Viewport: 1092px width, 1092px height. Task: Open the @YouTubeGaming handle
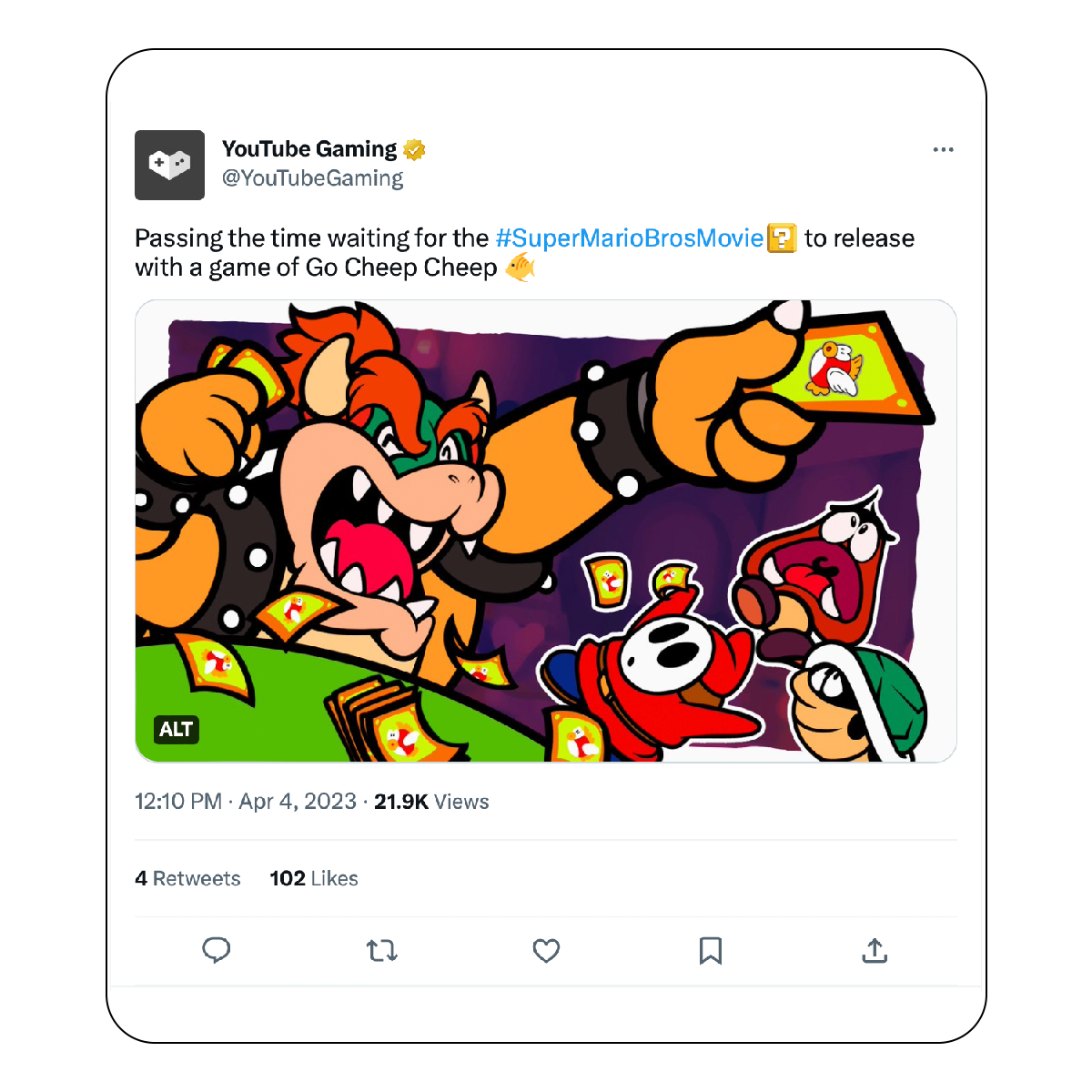tap(312, 178)
